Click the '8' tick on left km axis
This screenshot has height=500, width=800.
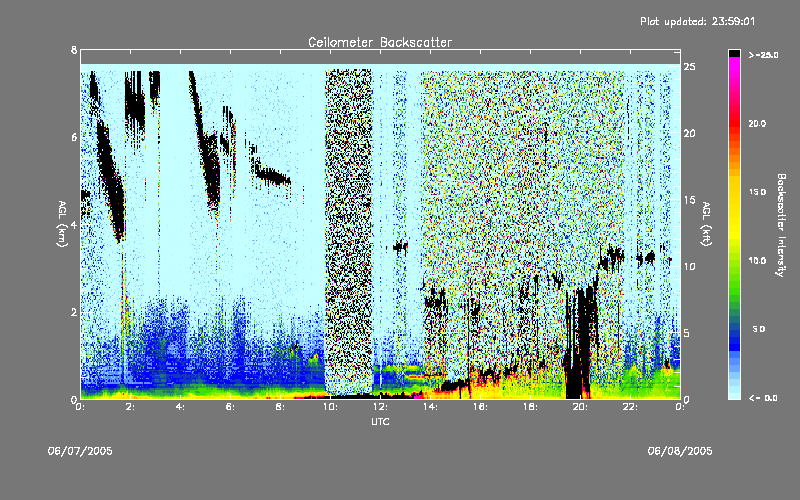pyautogui.click(x=74, y=50)
